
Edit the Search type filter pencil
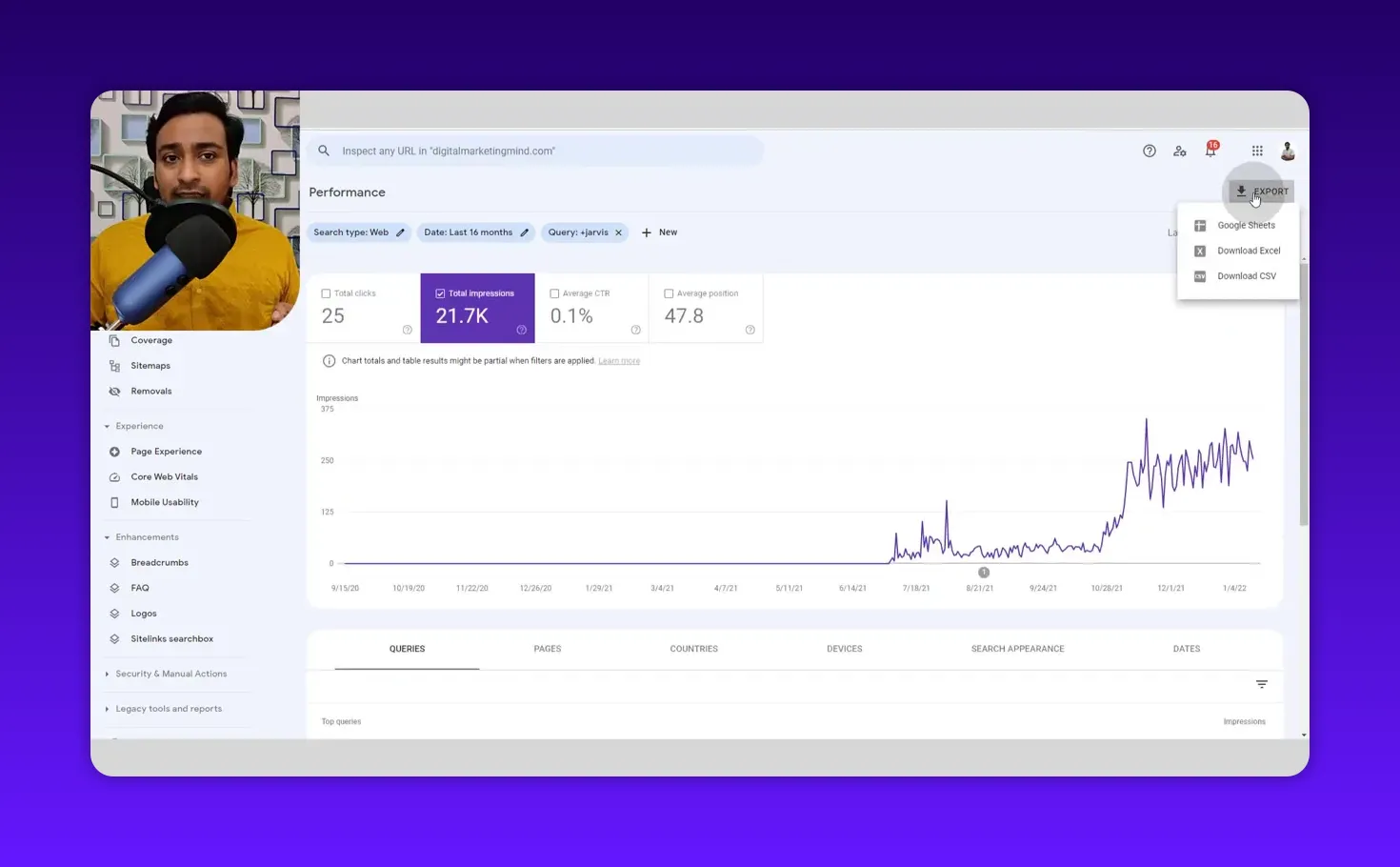399,232
